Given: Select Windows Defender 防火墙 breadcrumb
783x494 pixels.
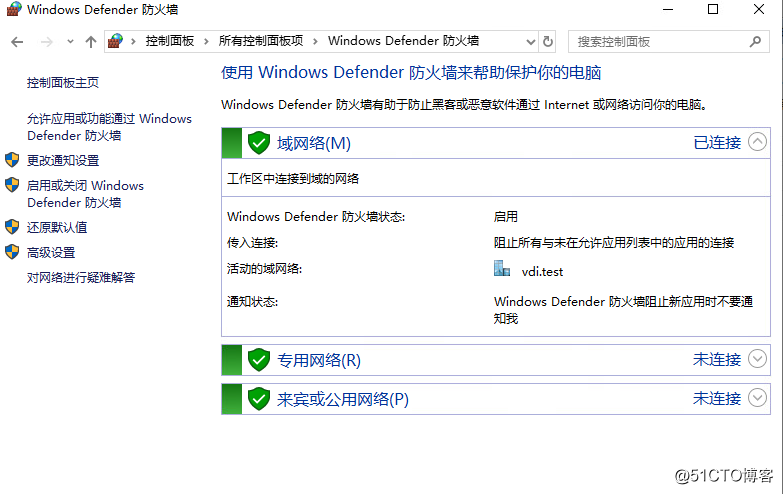Looking at the screenshot, I should (403, 41).
